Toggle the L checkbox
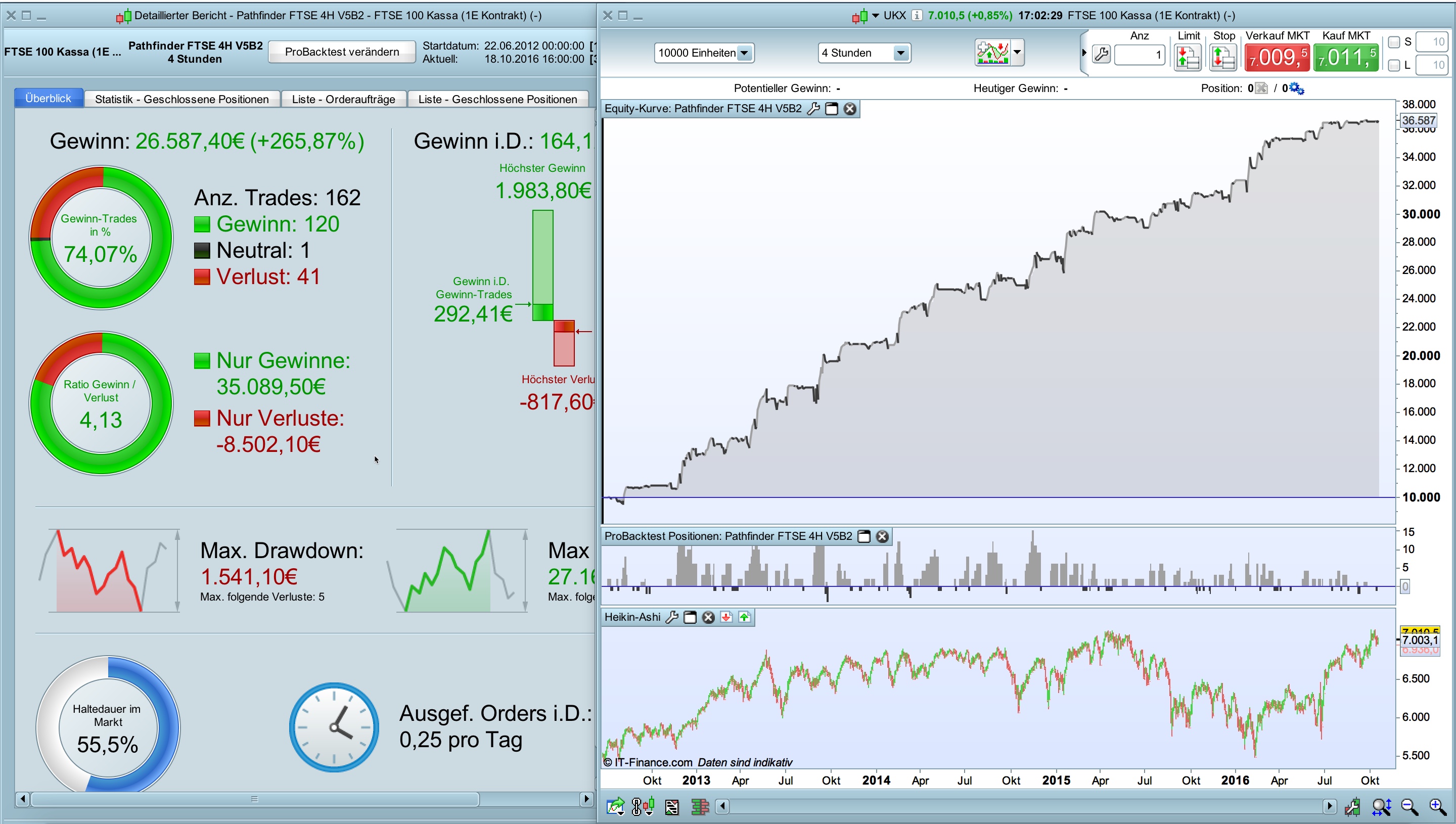This screenshot has width=1456, height=824. [1394, 65]
